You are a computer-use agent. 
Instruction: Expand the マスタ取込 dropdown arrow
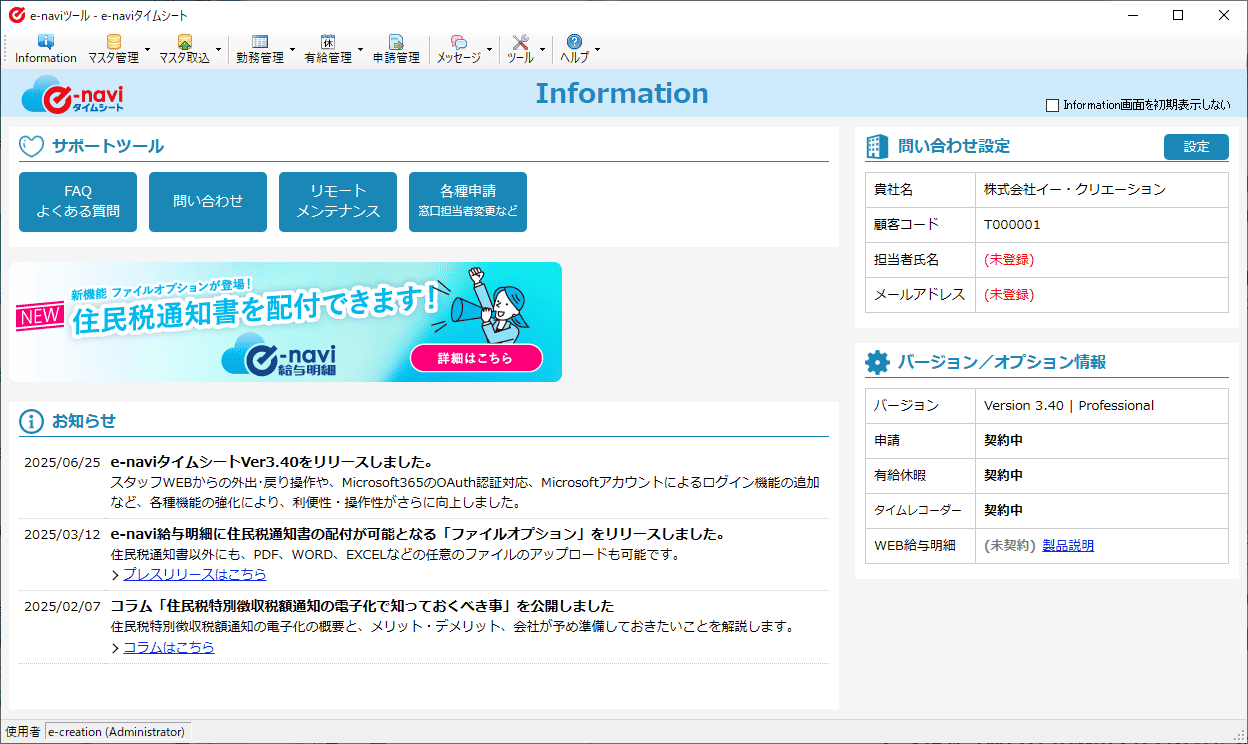point(219,48)
